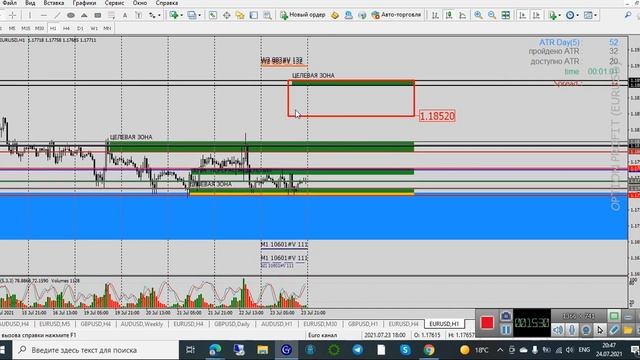Zoom in on the chart

point(478,15)
